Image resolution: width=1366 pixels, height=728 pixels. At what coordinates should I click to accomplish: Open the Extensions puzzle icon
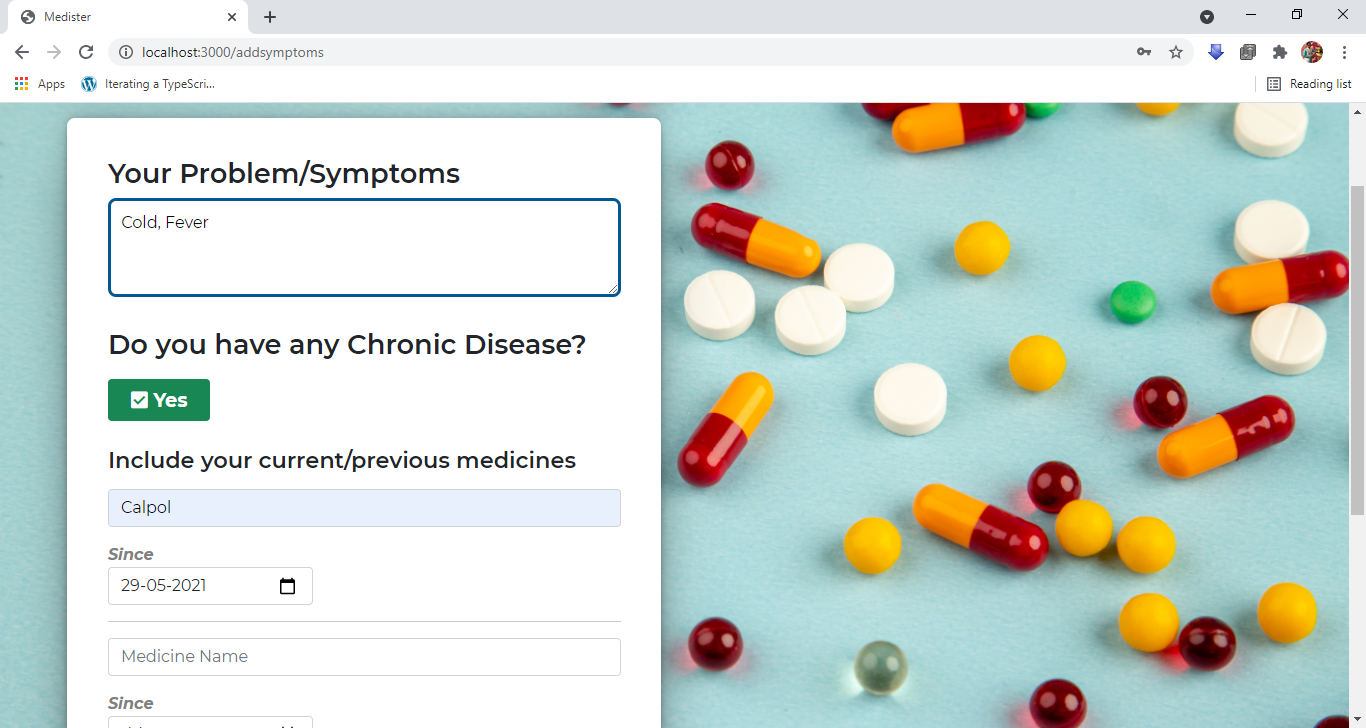coord(1280,52)
